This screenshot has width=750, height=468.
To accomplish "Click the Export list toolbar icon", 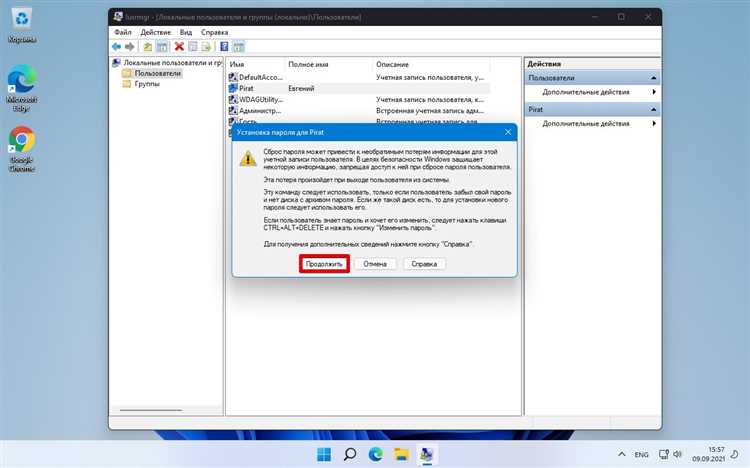I will pyautogui.click(x=206, y=46).
